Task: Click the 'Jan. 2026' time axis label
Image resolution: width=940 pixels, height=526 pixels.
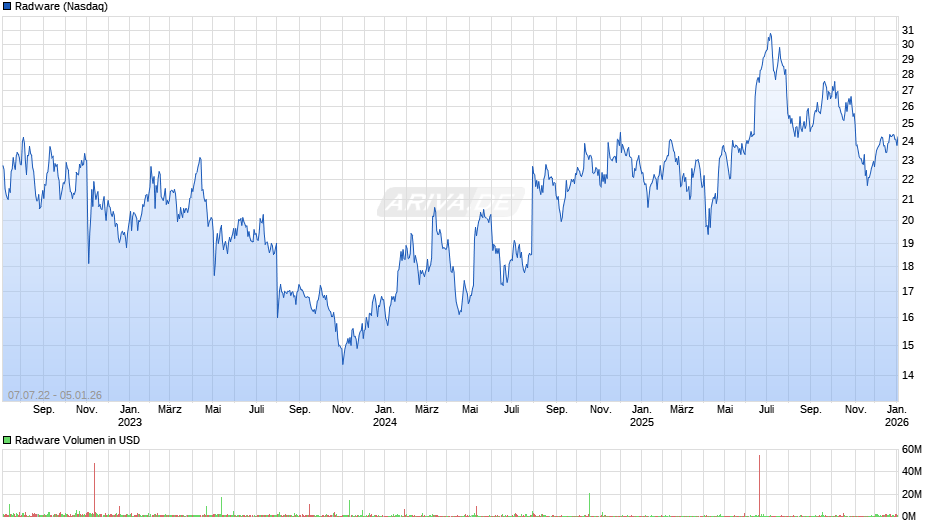Action: 897,416
